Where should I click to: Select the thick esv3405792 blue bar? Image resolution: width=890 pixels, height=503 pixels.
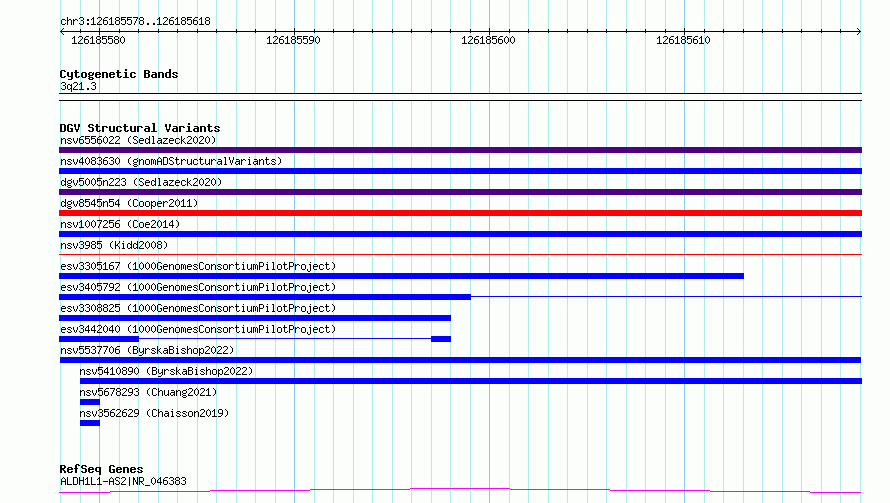265,297
